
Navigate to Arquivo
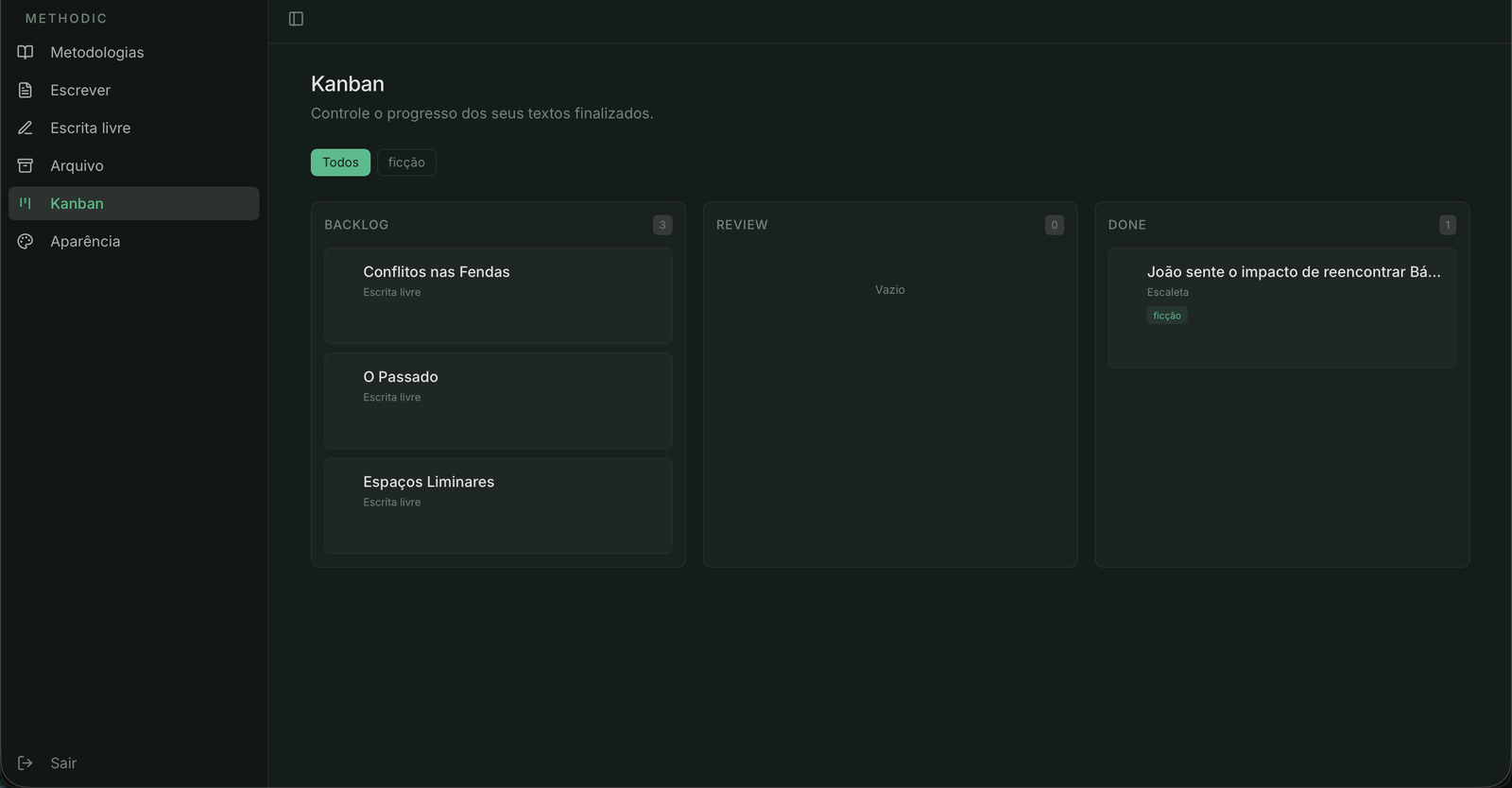pos(134,165)
